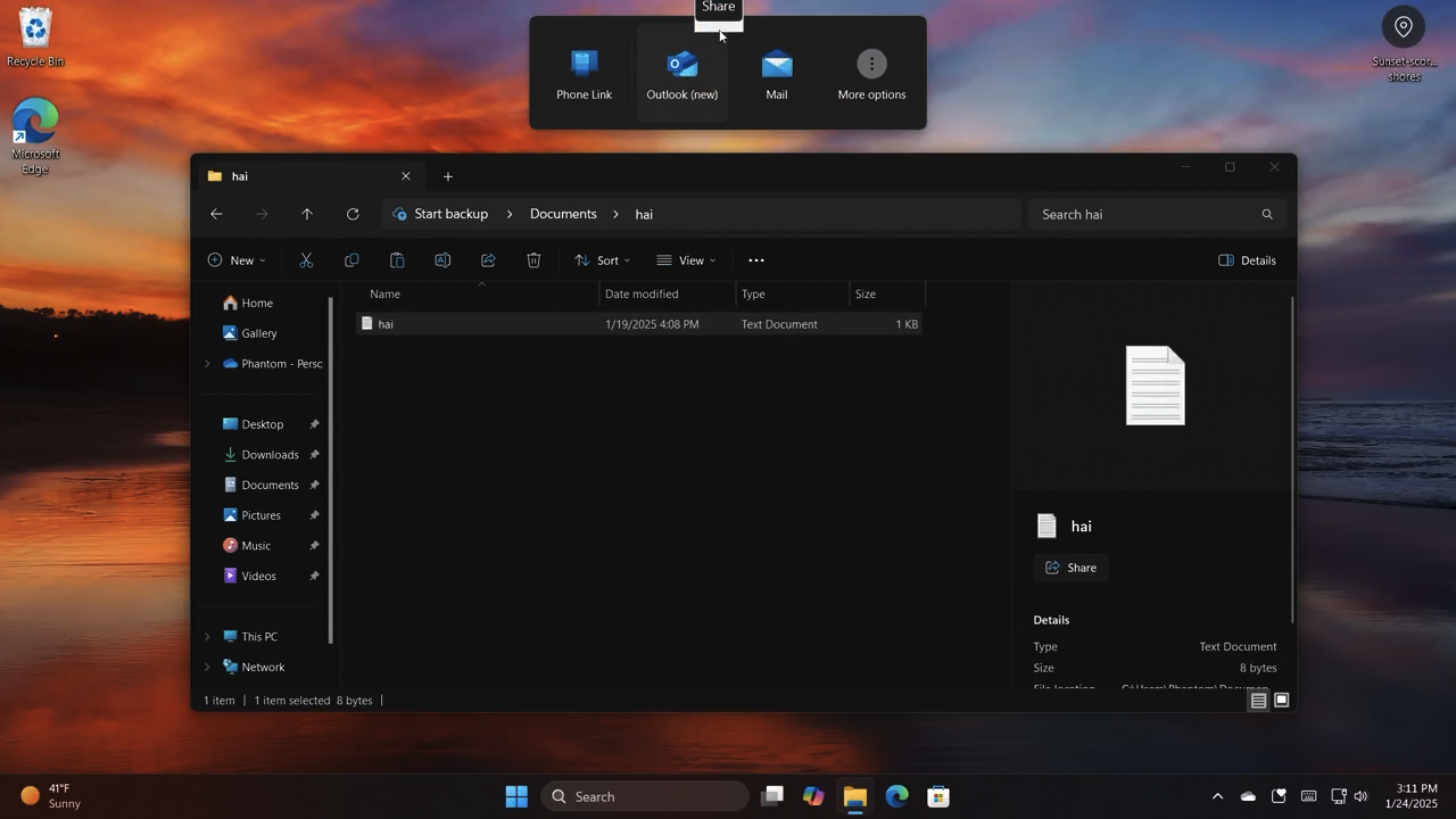Open Videos quick access folder
This screenshot has height=819, width=1456.
pyautogui.click(x=258, y=576)
